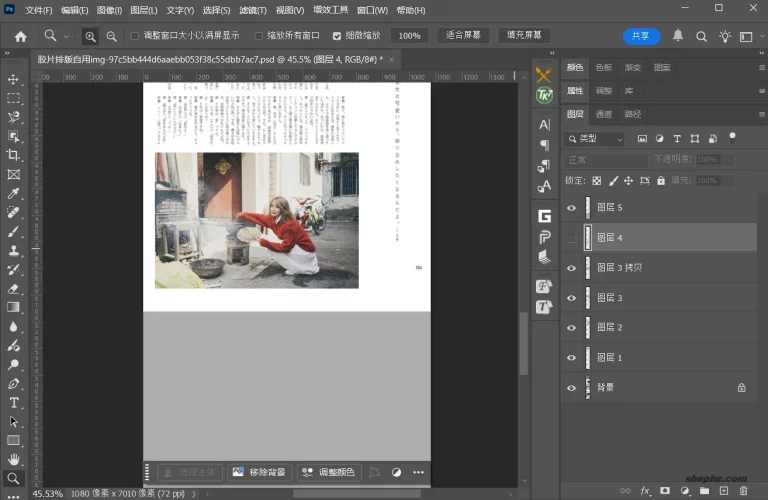
Task: Select the Horizontal Type tool
Action: (x=14, y=402)
